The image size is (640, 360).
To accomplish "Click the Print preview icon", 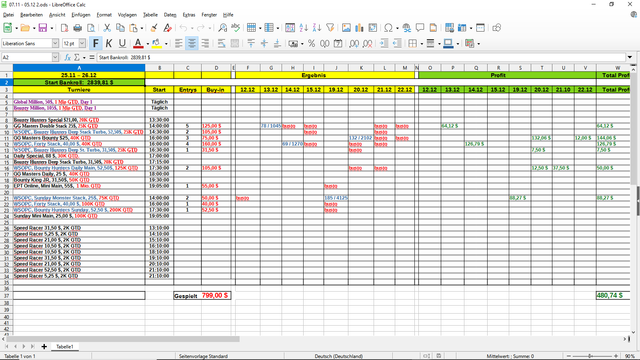I will (91, 28).
